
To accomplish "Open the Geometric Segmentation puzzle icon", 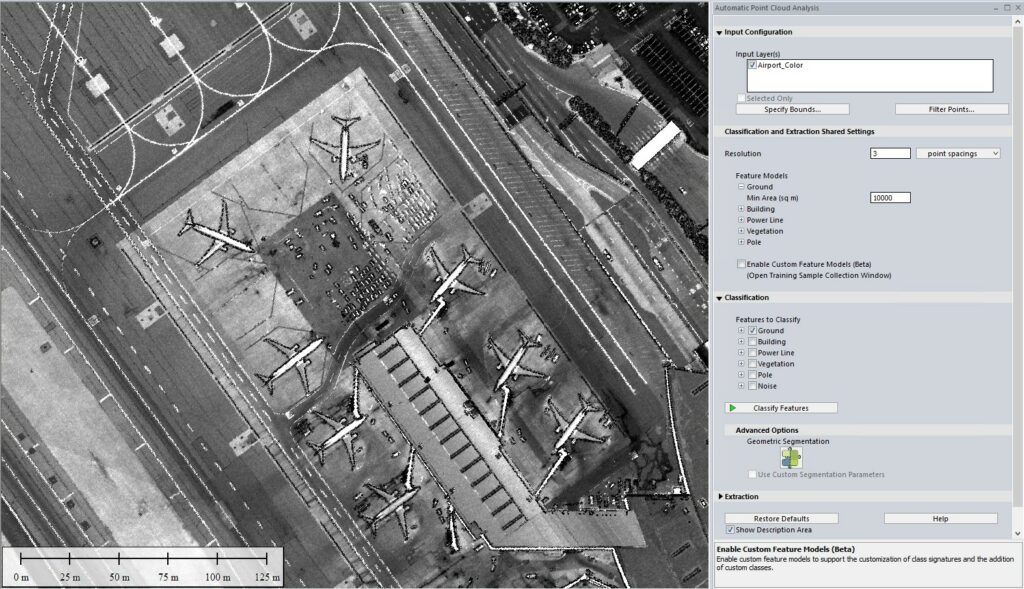I will 791,458.
